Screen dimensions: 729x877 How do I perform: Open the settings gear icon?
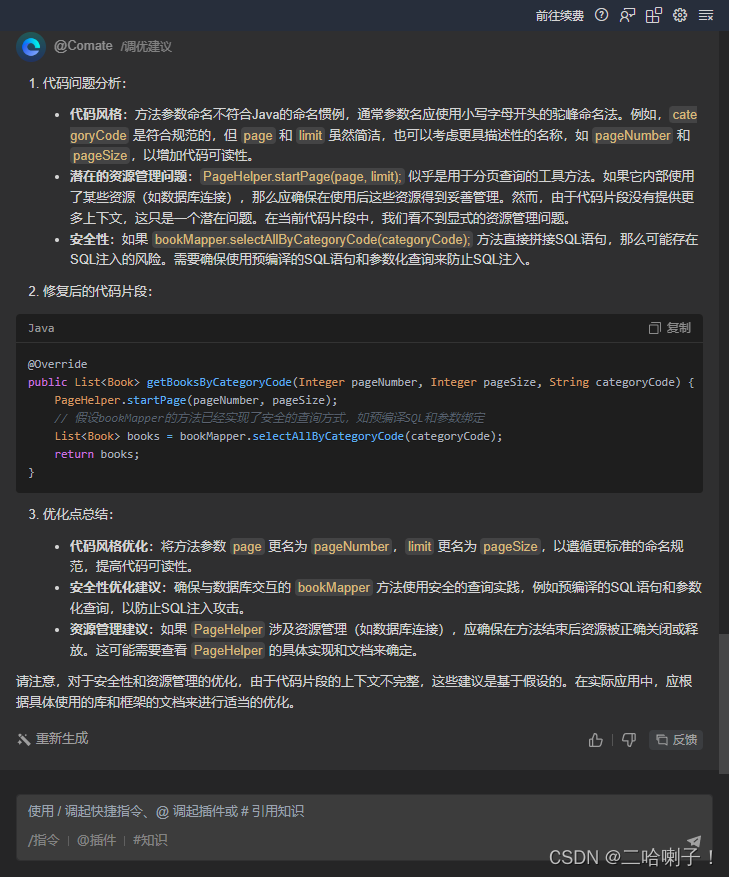coord(680,15)
